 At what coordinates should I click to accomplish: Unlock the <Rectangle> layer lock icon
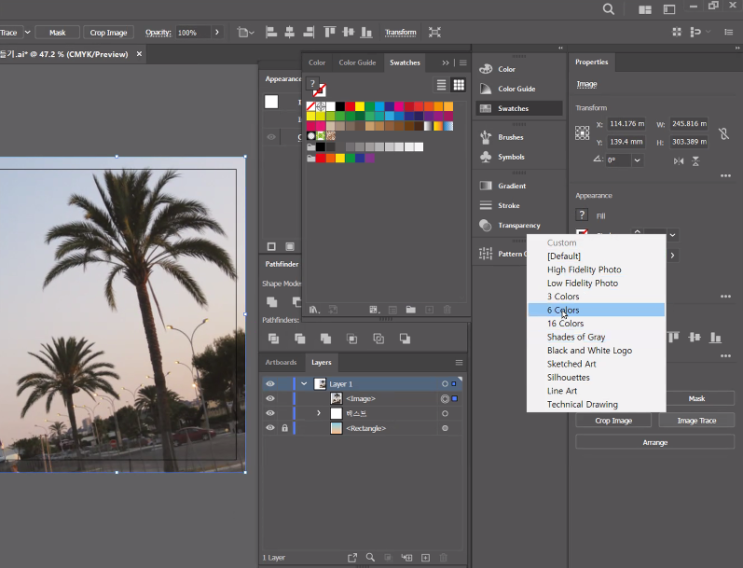pyautogui.click(x=284, y=428)
